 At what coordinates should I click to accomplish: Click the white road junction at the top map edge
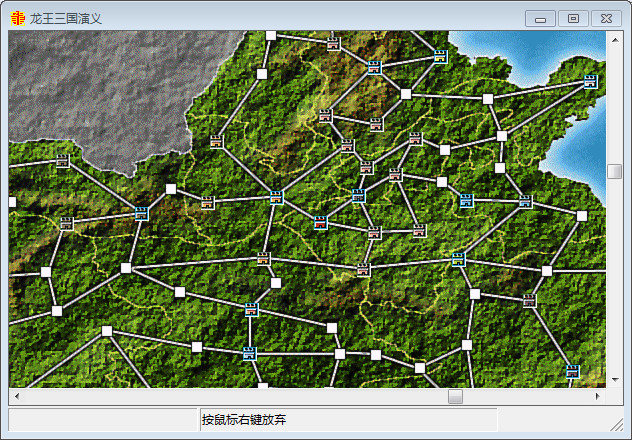pos(271,36)
